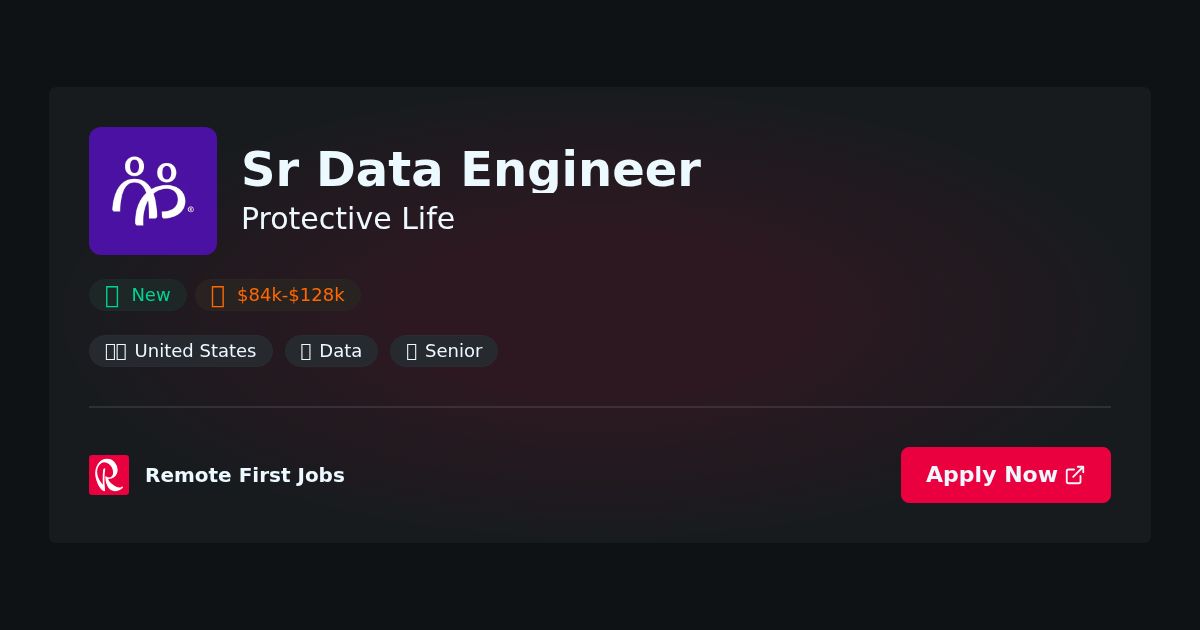Click the salary badge's orange icon
The height and width of the screenshot is (630, 1200).
[x=218, y=295]
